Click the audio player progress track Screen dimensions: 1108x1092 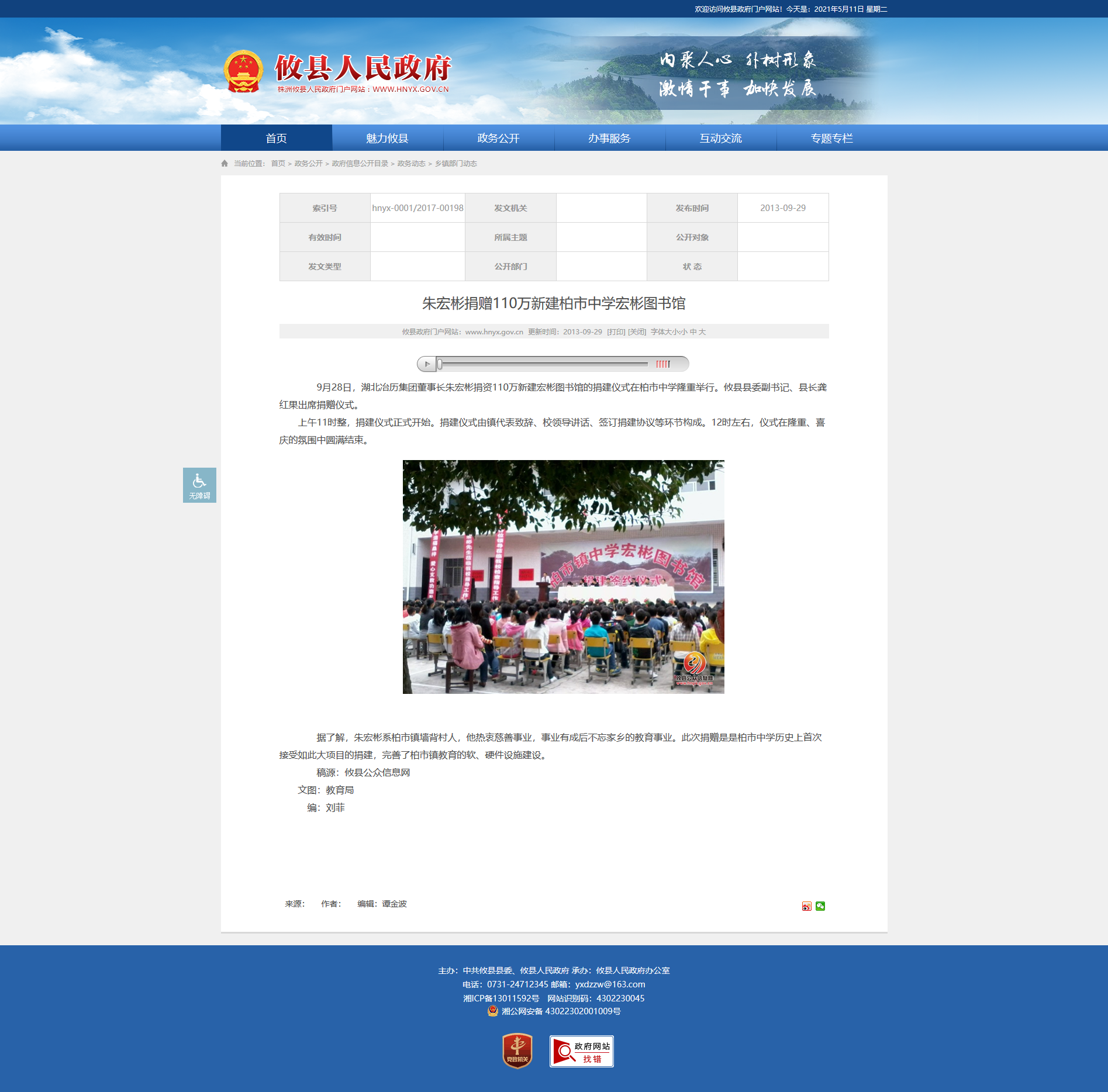point(544,364)
